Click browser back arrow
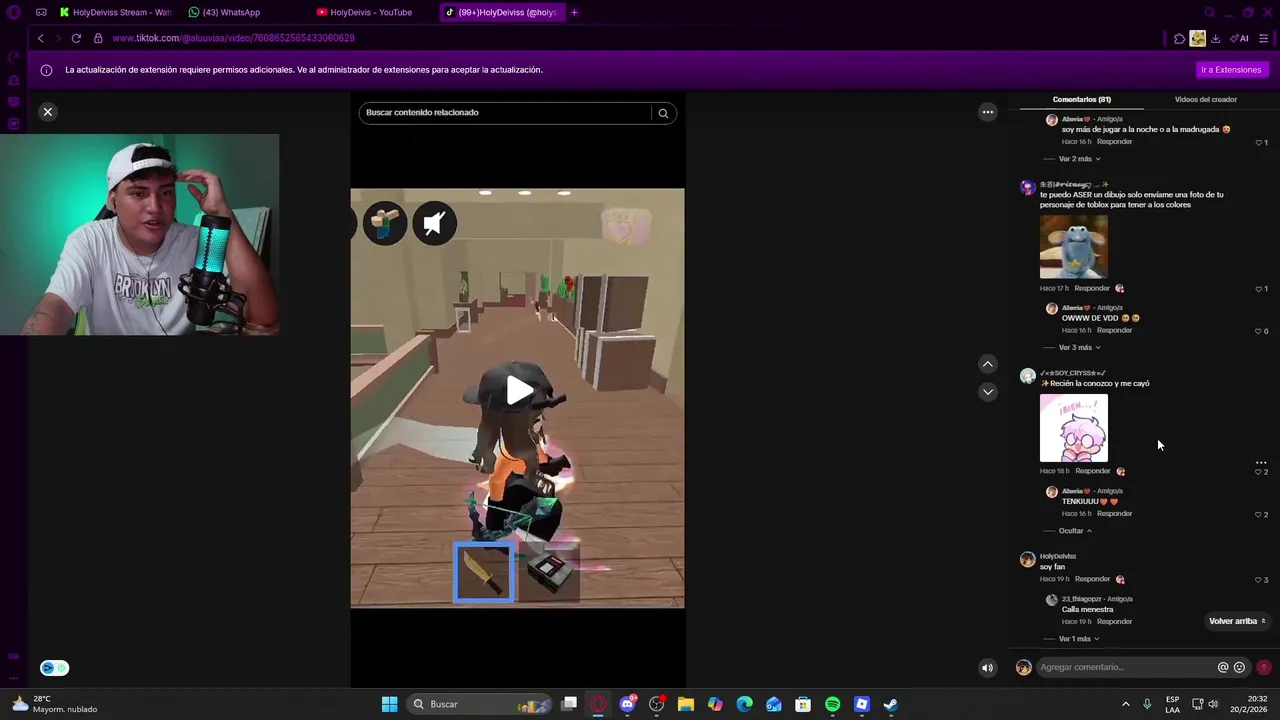This screenshot has height=720, width=1280. click(x=41, y=38)
